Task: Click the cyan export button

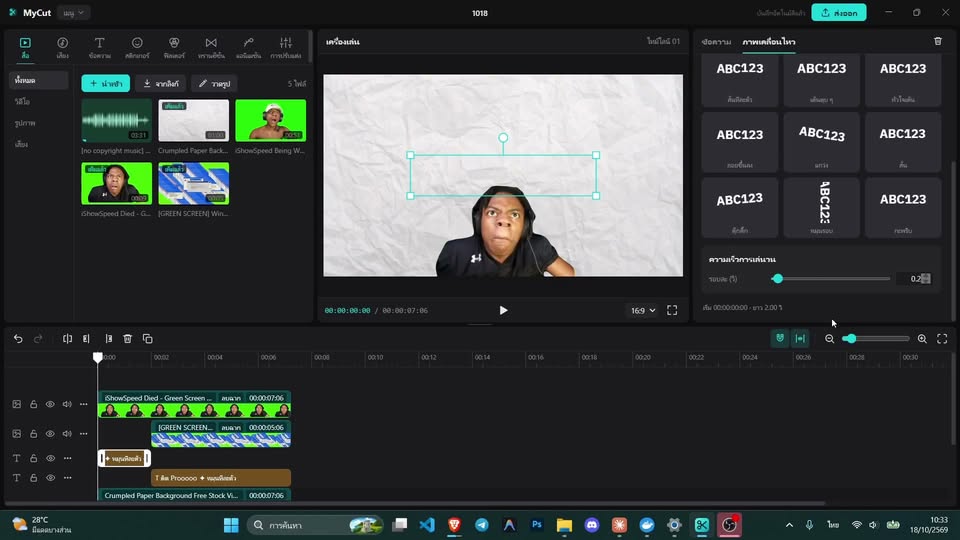Action: click(x=839, y=13)
